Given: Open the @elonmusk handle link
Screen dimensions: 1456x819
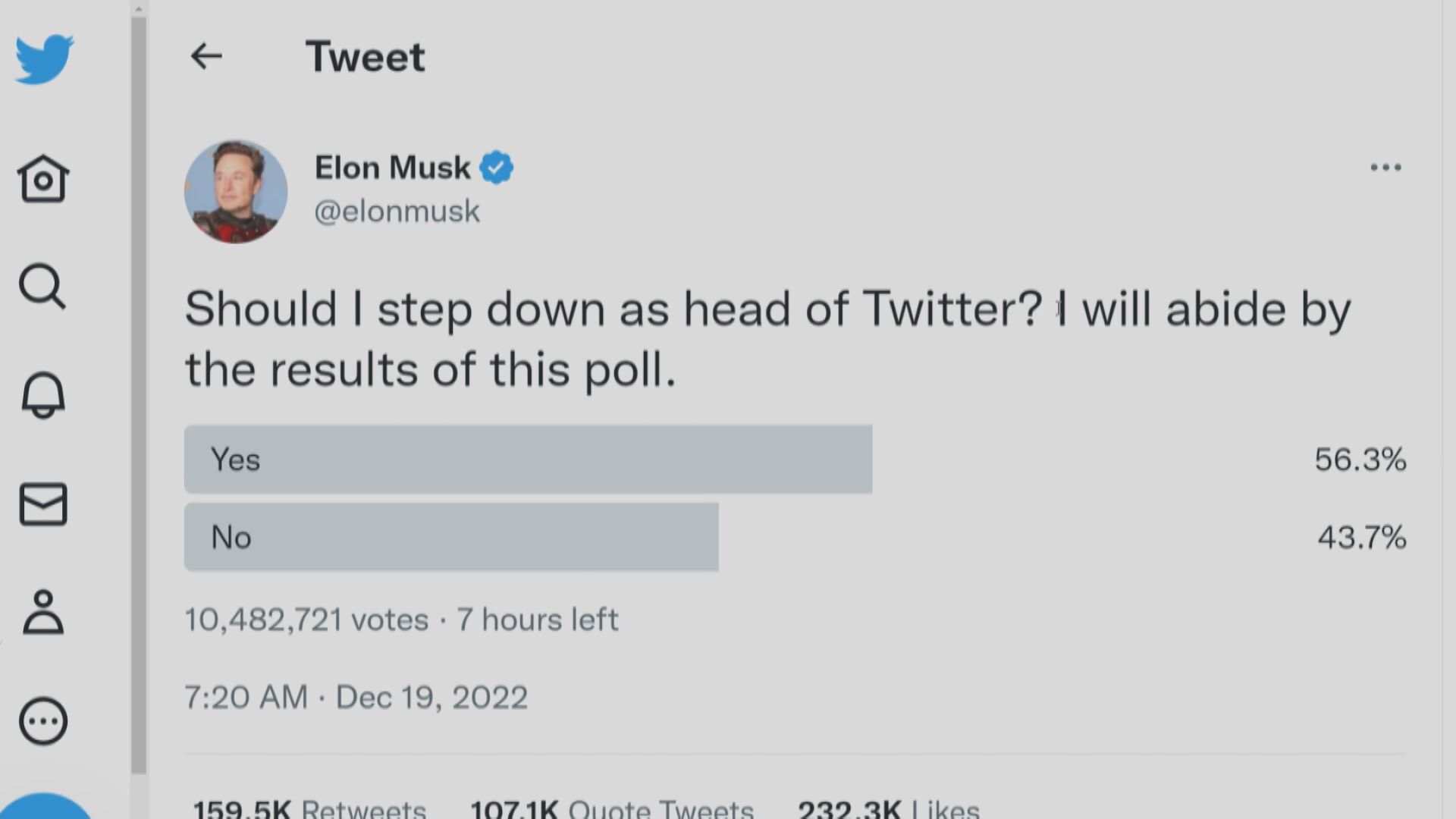Looking at the screenshot, I should coord(397,211).
